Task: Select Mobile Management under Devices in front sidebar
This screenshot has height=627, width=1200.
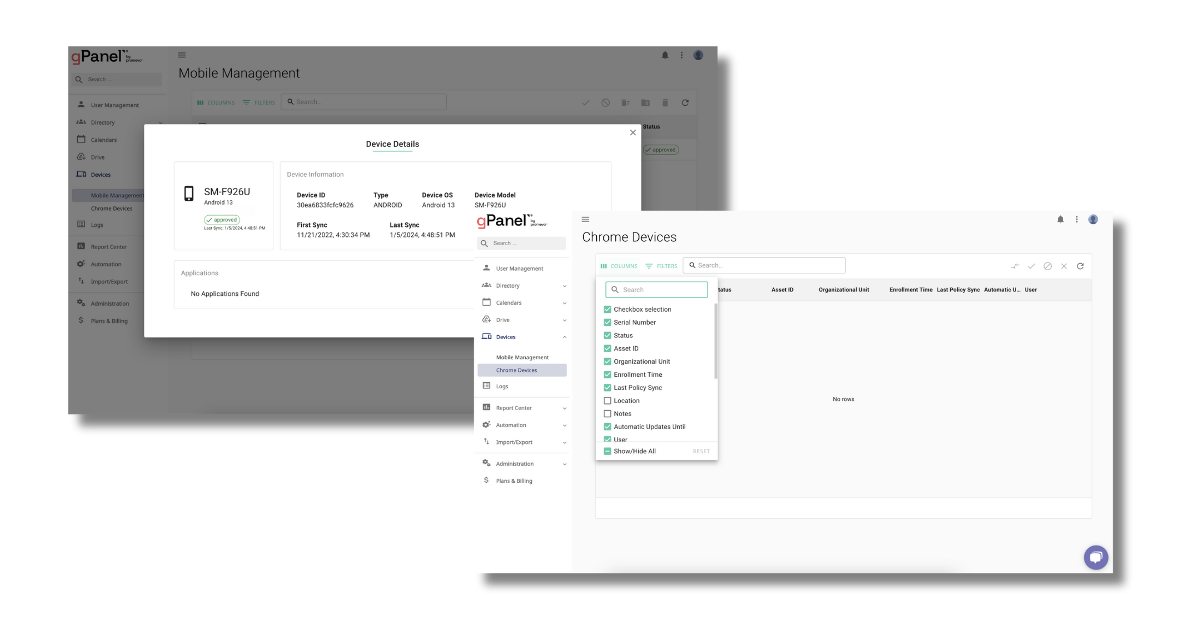Action: tap(522, 357)
